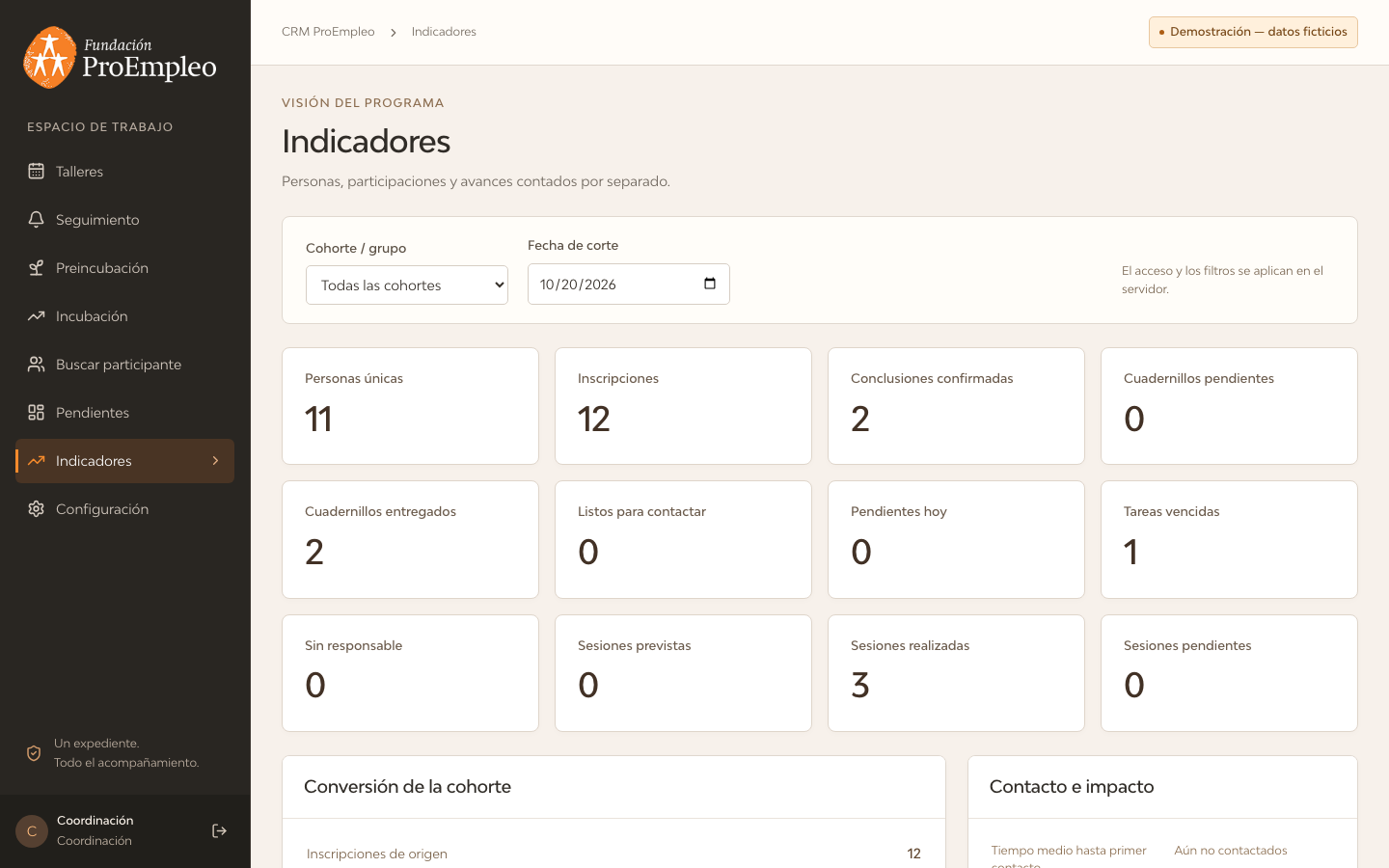
Task: Click the chevron on the Indicadores menu item
Action: [x=215, y=461]
